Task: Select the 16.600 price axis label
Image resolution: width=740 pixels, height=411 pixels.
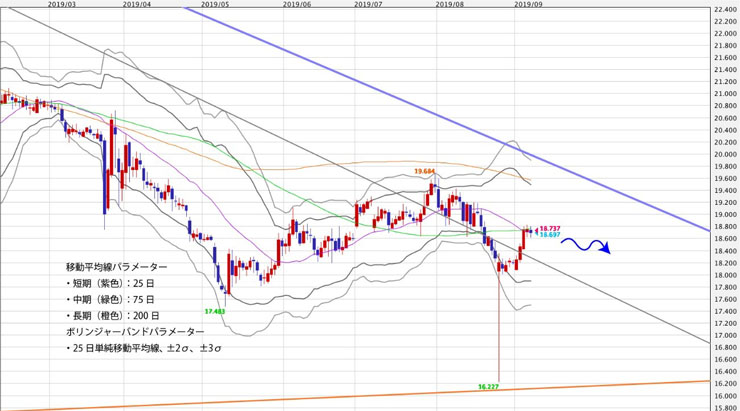Action: (726, 360)
